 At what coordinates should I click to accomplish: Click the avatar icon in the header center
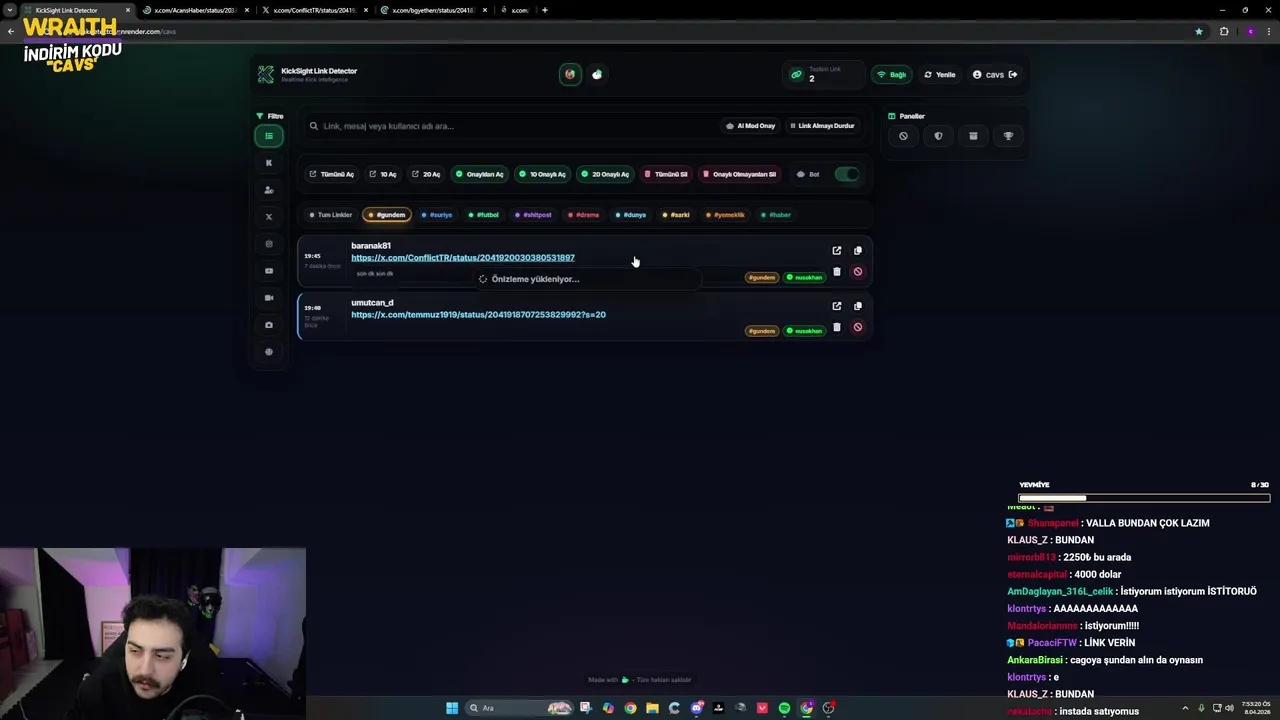(570, 74)
